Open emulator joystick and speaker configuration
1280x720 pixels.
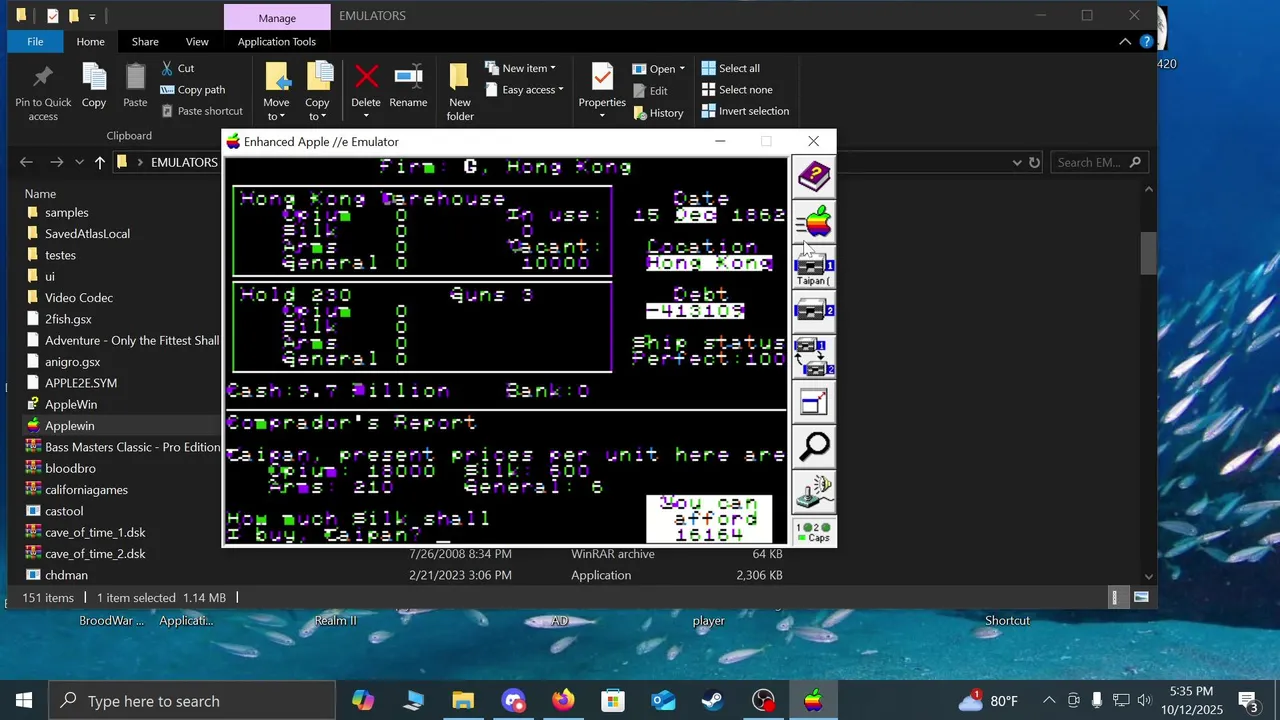[814, 491]
